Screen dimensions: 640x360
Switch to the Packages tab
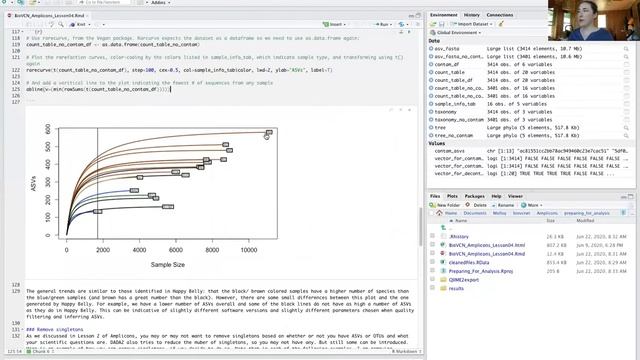point(474,196)
